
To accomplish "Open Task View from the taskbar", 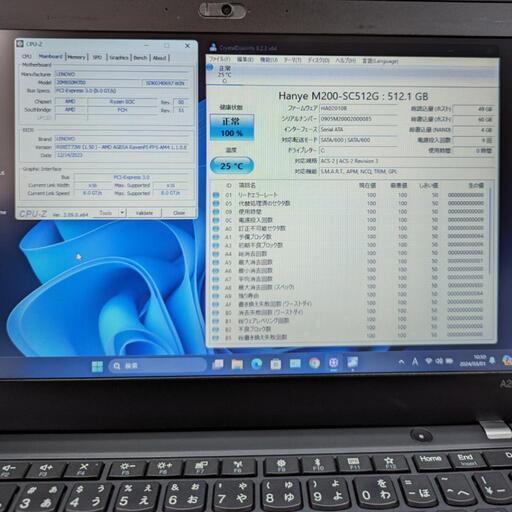I will (218, 364).
